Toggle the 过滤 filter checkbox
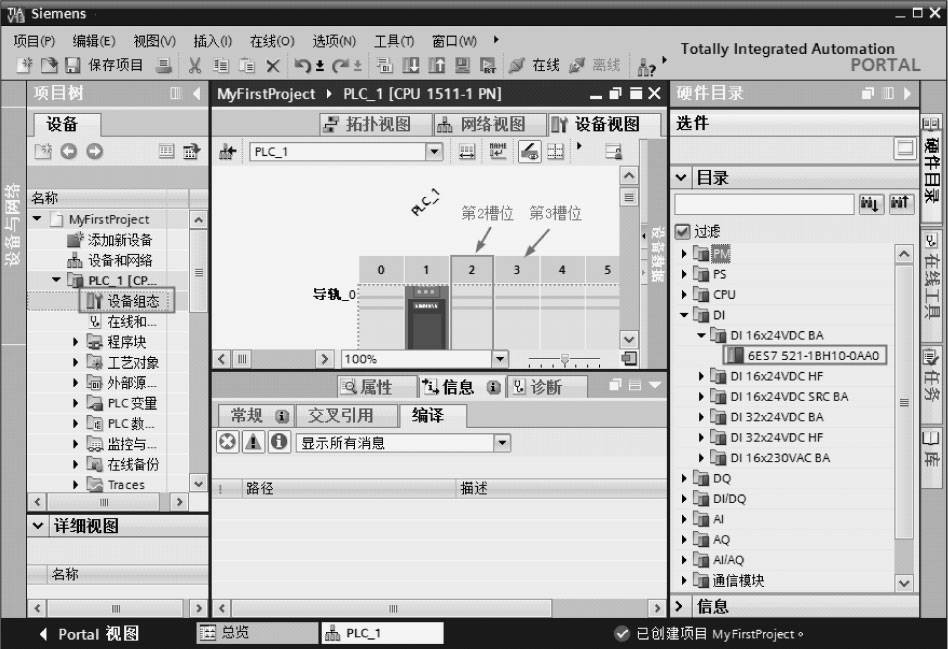Viewport: 948px width, 649px height. (x=682, y=232)
